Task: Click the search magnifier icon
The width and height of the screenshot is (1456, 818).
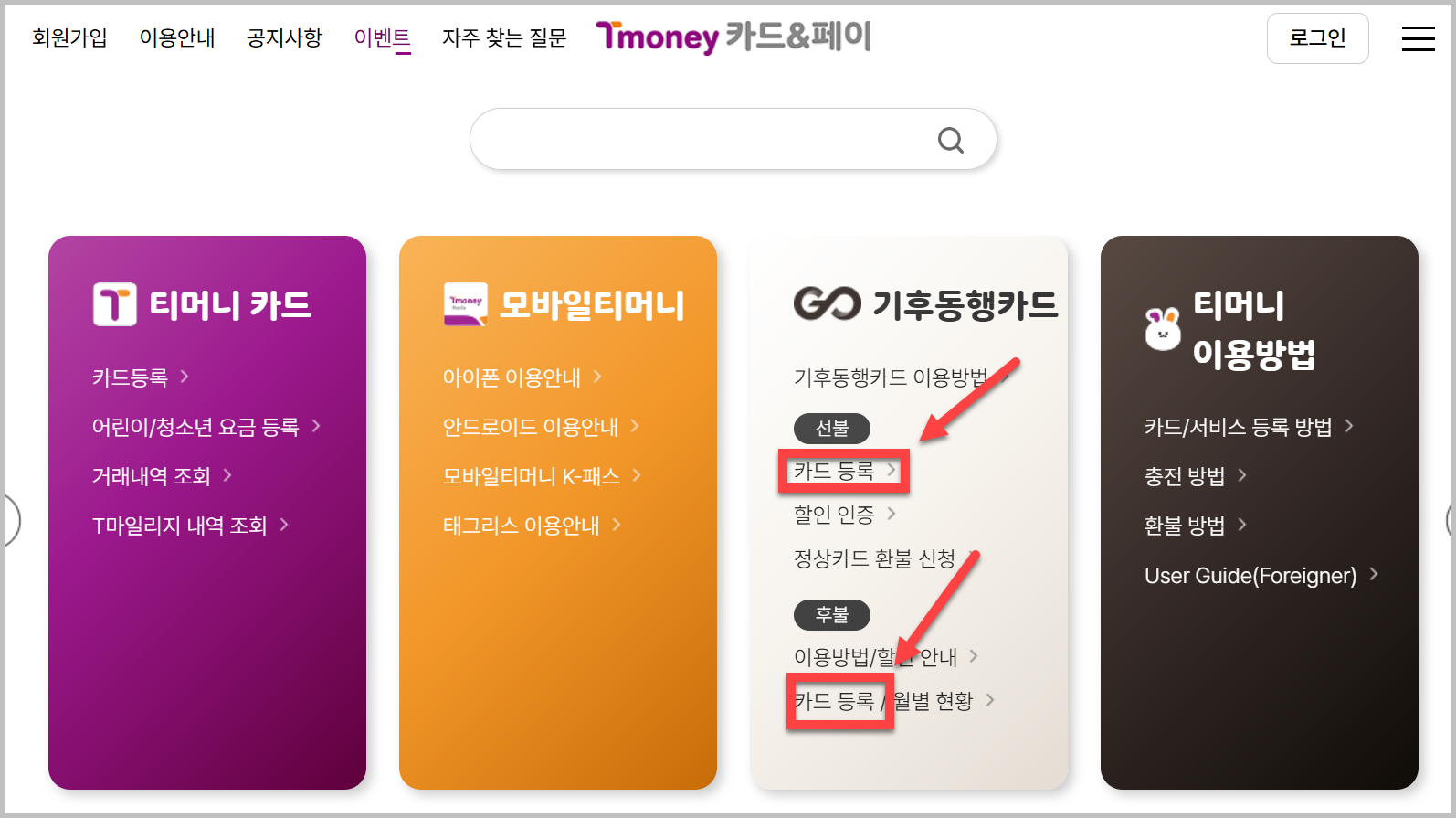Action: click(951, 140)
